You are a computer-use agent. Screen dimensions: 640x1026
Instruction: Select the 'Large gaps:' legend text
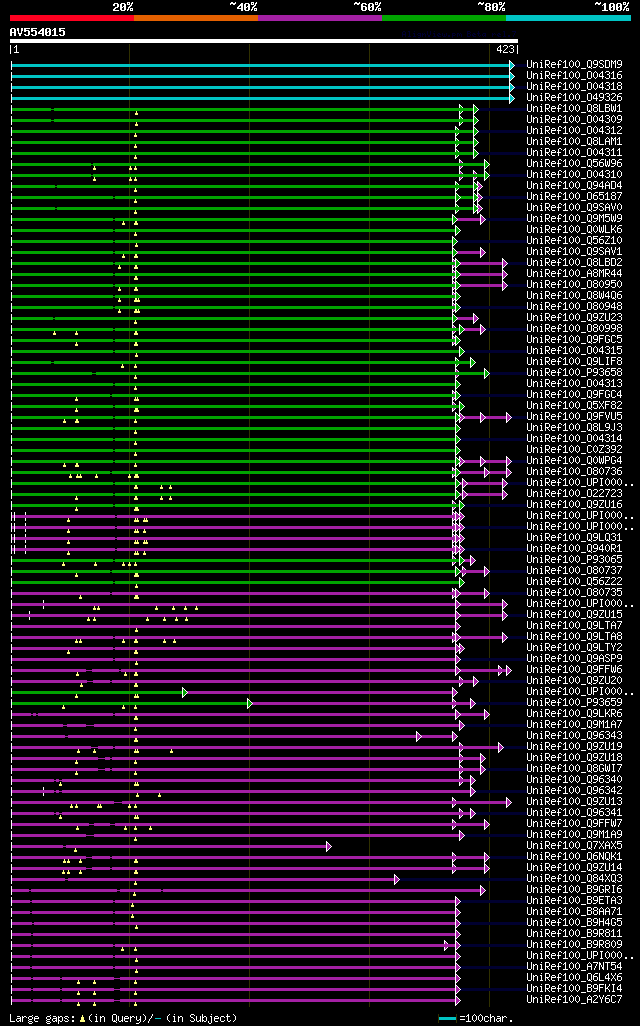[43, 1018]
